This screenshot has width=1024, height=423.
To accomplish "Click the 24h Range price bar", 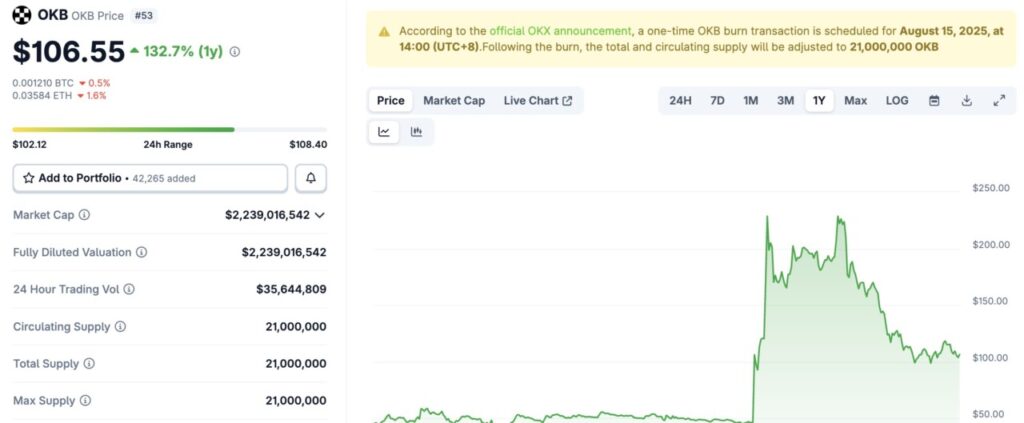I will pyautogui.click(x=169, y=129).
